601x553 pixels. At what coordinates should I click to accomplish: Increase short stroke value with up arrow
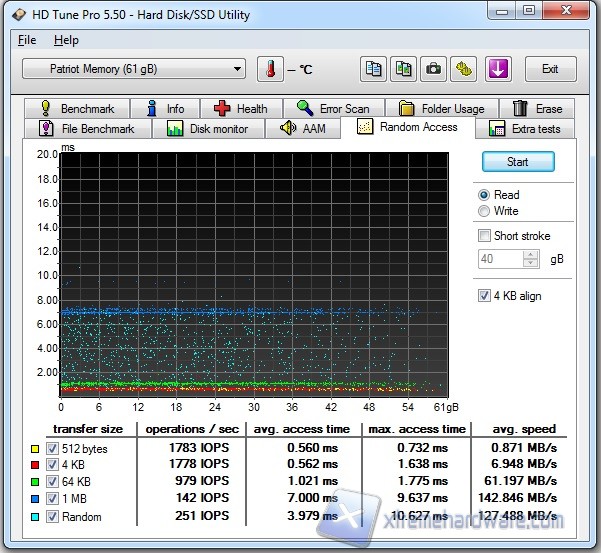click(531, 254)
